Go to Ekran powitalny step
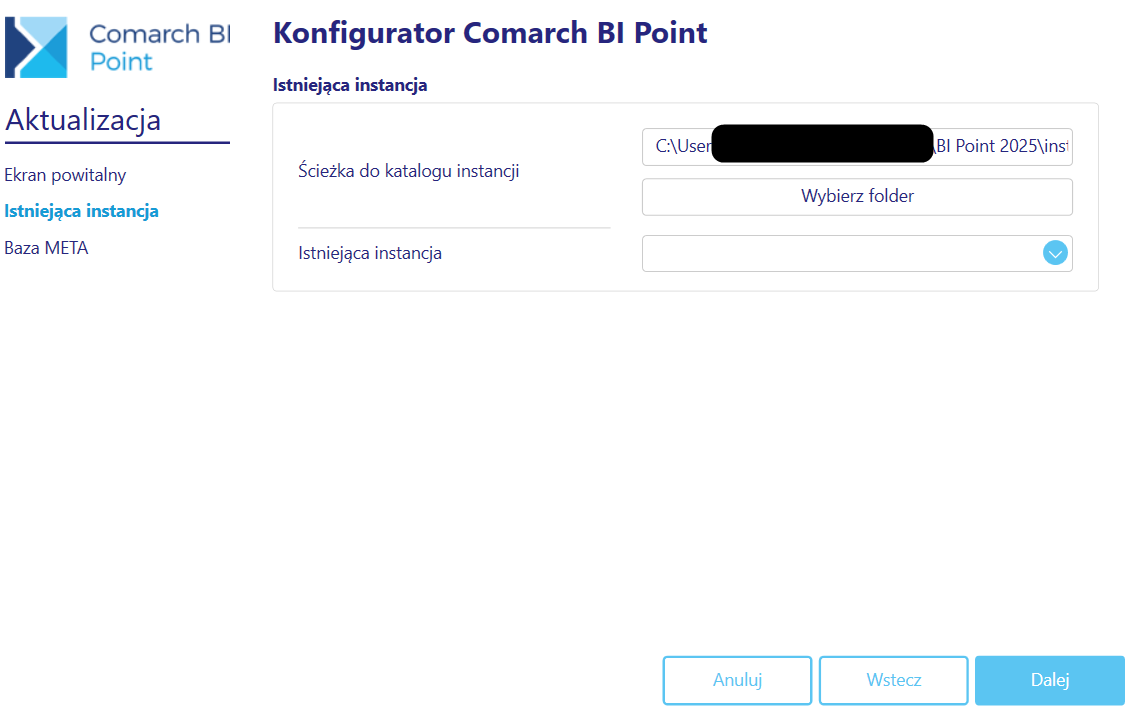 (x=65, y=175)
